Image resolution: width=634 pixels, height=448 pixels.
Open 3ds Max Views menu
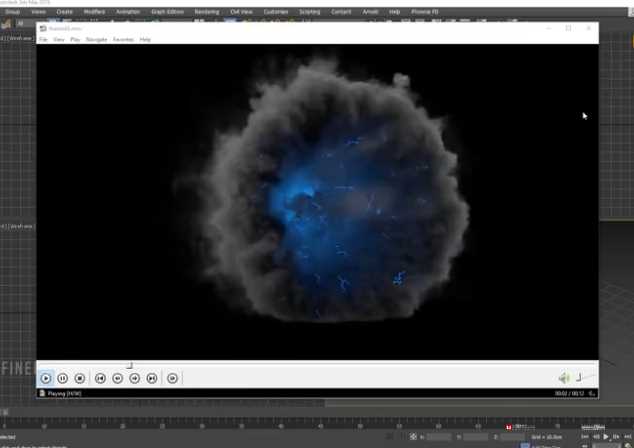coord(38,12)
